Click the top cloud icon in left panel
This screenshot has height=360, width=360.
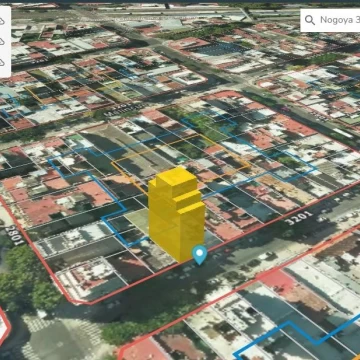click(x=2, y=21)
